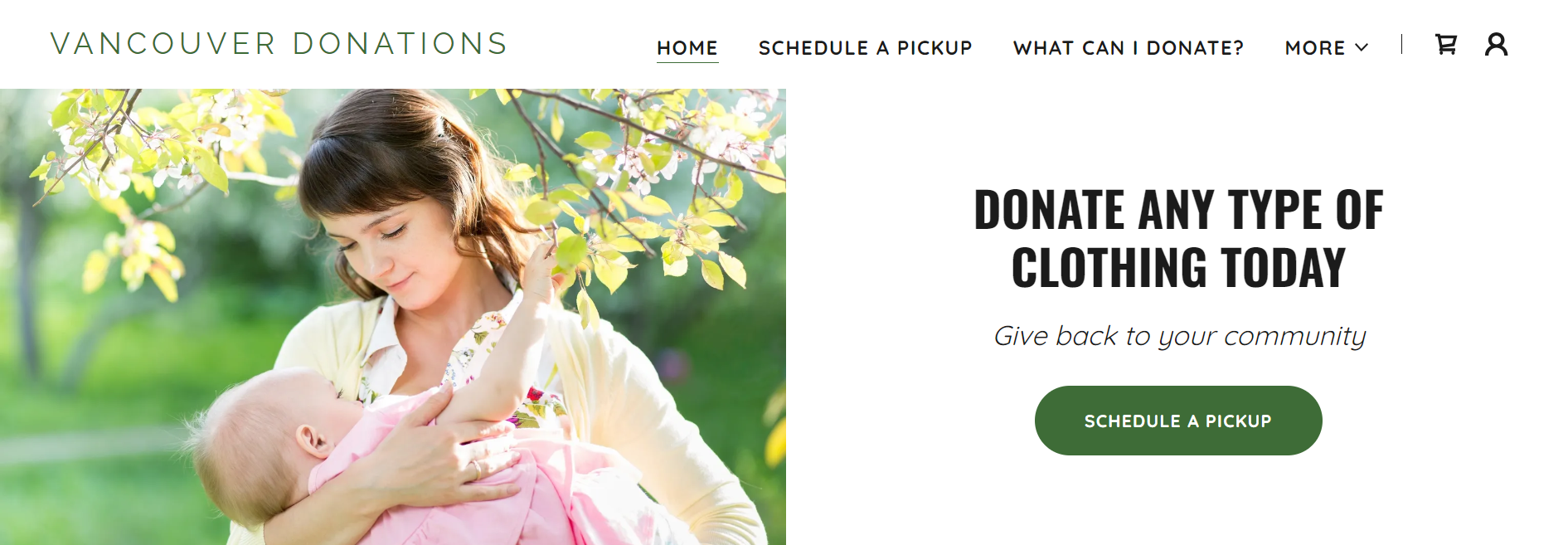Click the word PICKUP in the green button
Image resolution: width=1568 pixels, height=545 pixels.
point(1238,421)
